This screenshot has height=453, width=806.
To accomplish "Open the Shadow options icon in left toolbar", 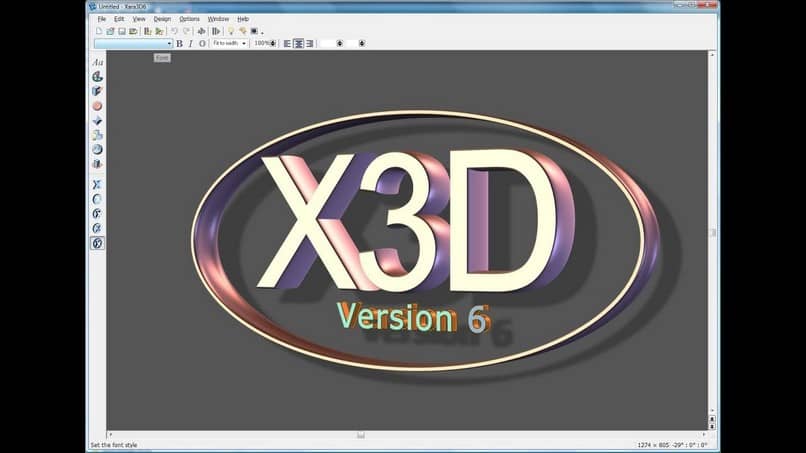I will [97, 135].
